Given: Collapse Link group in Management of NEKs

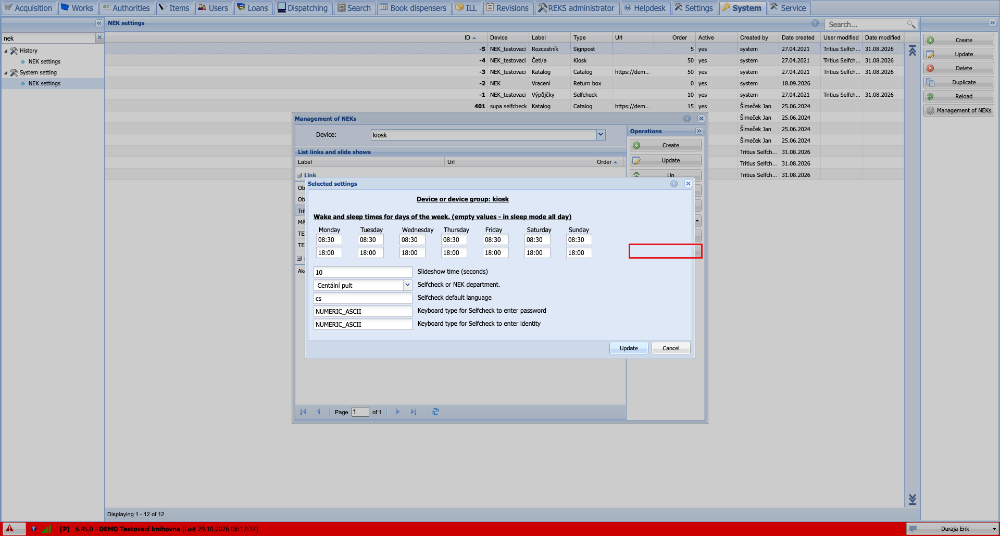Looking at the screenshot, I should coord(300,175).
